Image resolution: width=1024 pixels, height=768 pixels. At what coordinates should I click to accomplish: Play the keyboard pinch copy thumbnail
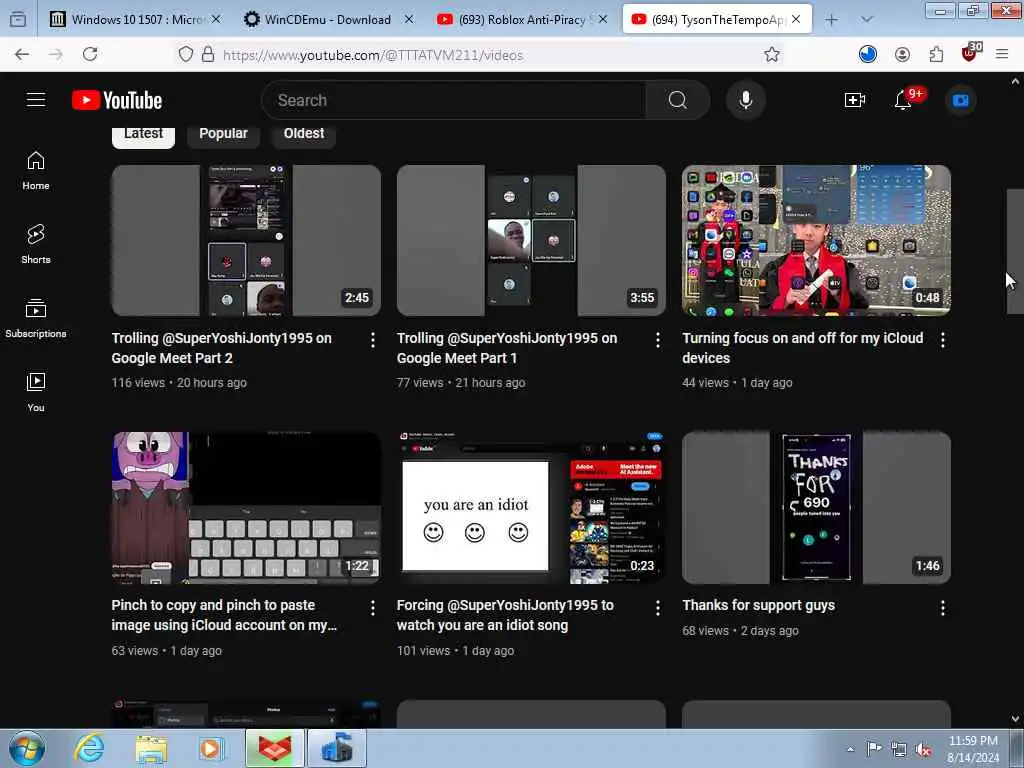tap(246, 507)
